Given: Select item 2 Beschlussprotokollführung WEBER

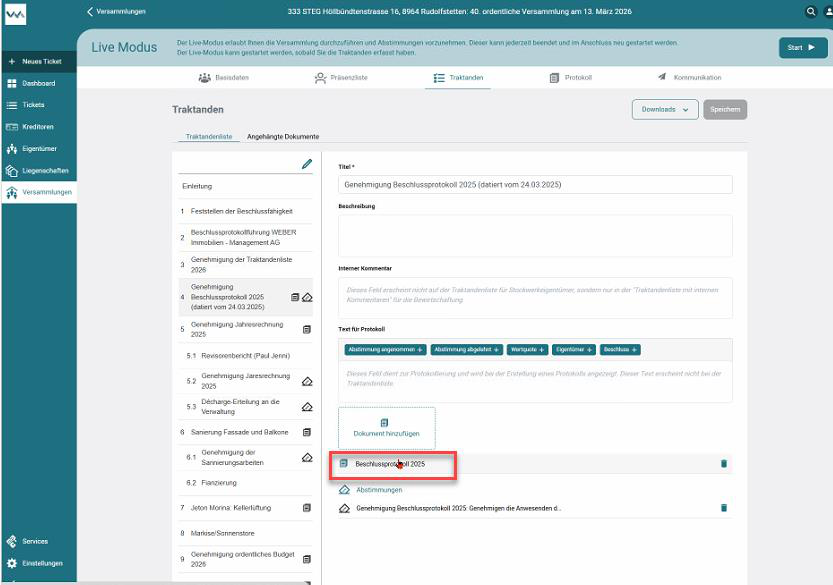Looking at the screenshot, I should pyautogui.click(x=245, y=238).
